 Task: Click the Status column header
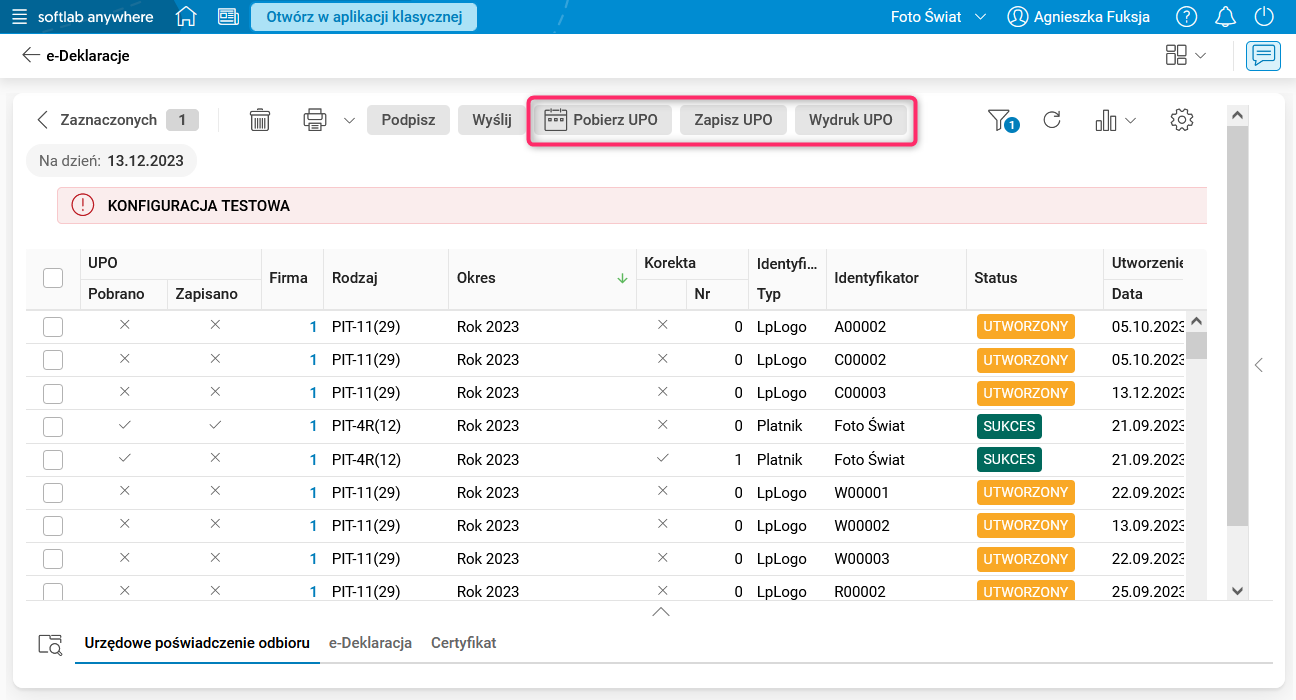[x=1035, y=278]
